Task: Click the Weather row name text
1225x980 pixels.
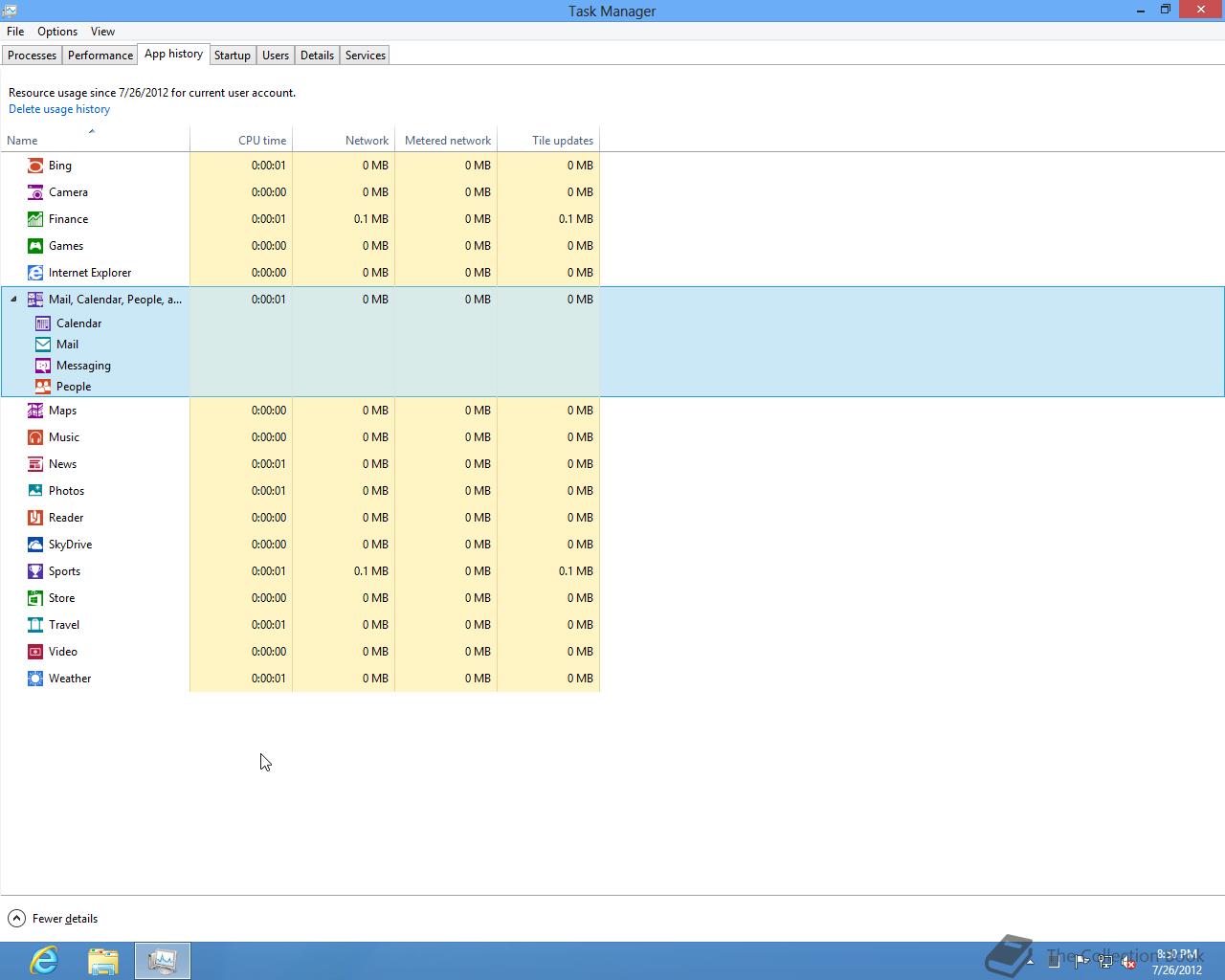Action: [x=70, y=679]
